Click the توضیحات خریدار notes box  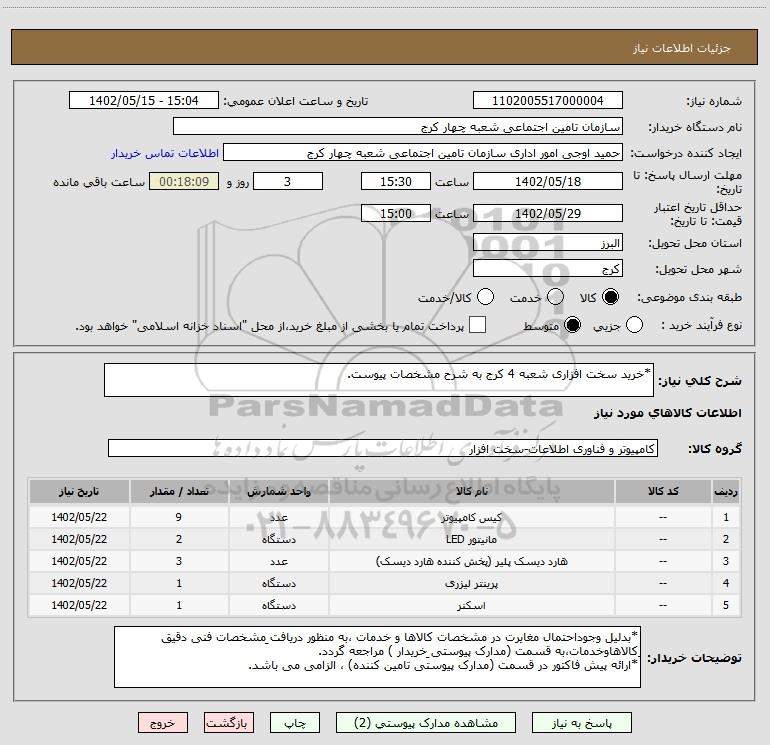[377, 657]
